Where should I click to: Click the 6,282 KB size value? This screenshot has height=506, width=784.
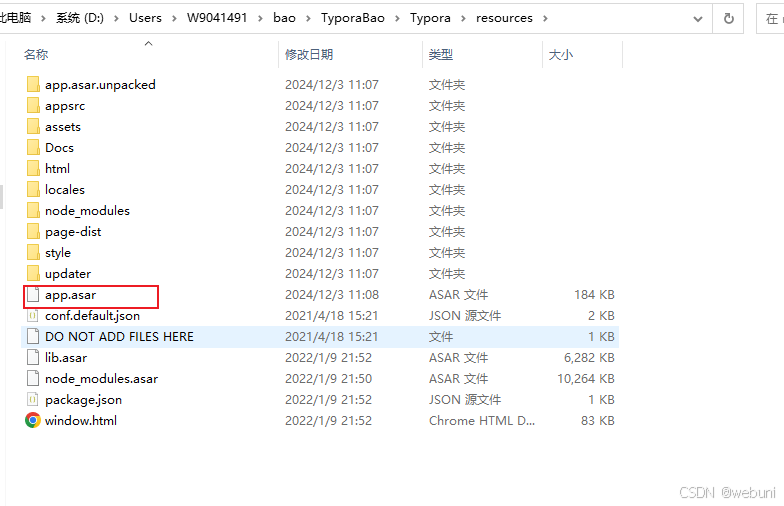click(589, 358)
